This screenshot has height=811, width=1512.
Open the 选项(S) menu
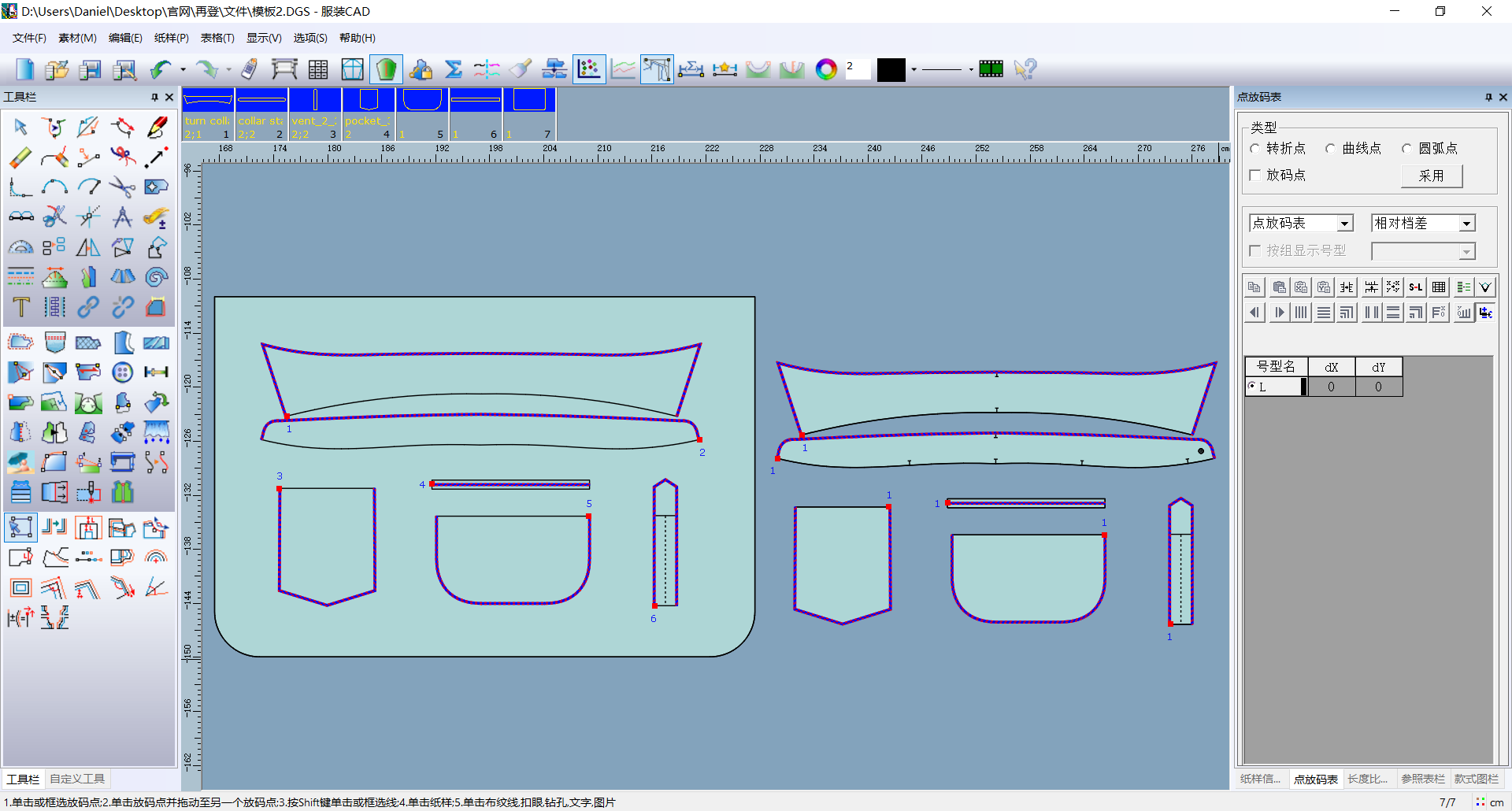click(310, 38)
